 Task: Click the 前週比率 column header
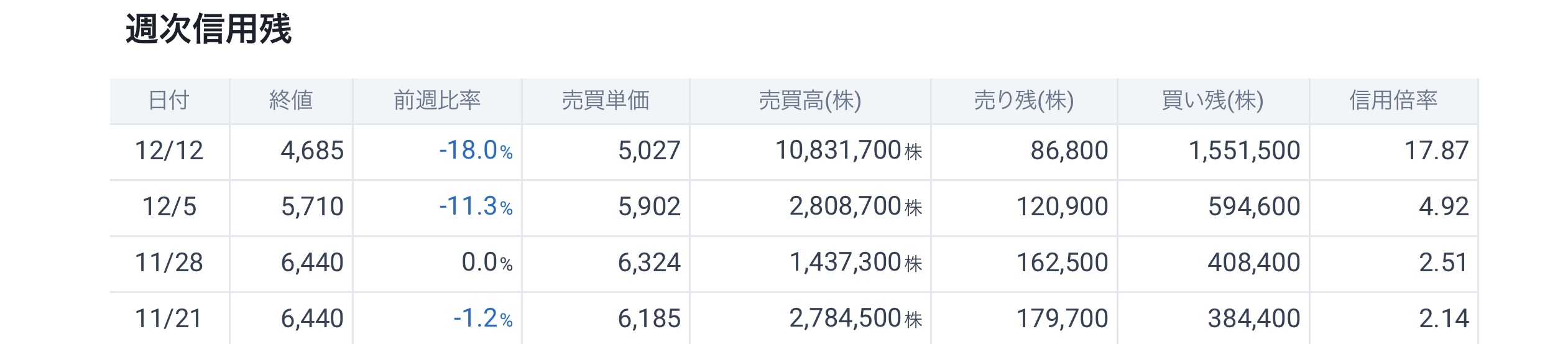click(437, 100)
